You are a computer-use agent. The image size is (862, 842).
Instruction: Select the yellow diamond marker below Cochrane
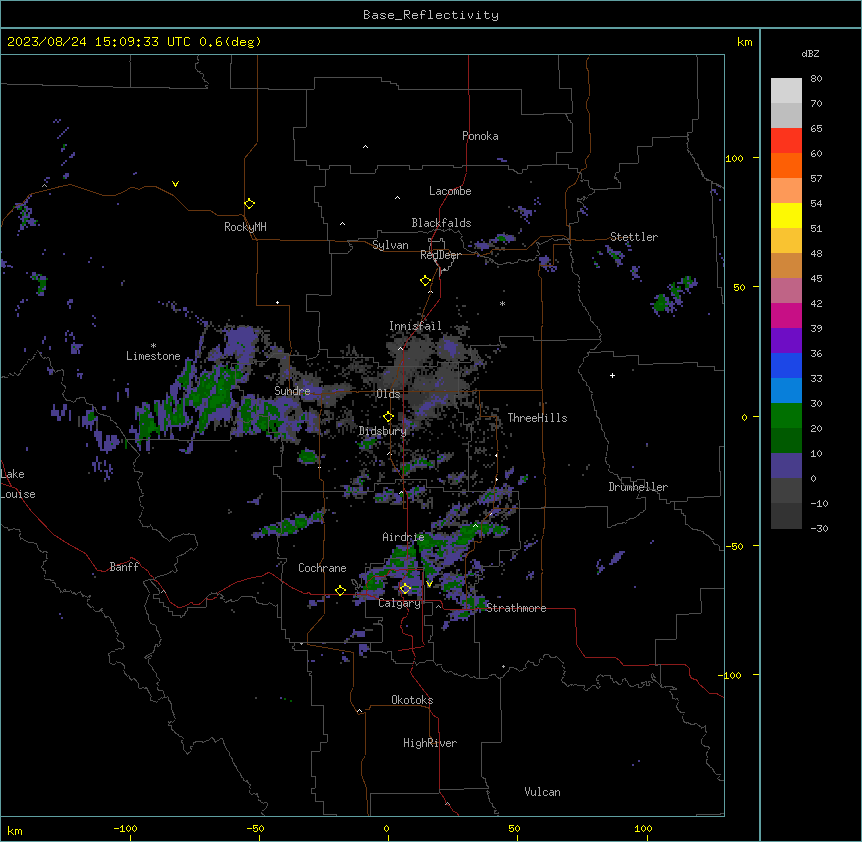tap(340, 590)
